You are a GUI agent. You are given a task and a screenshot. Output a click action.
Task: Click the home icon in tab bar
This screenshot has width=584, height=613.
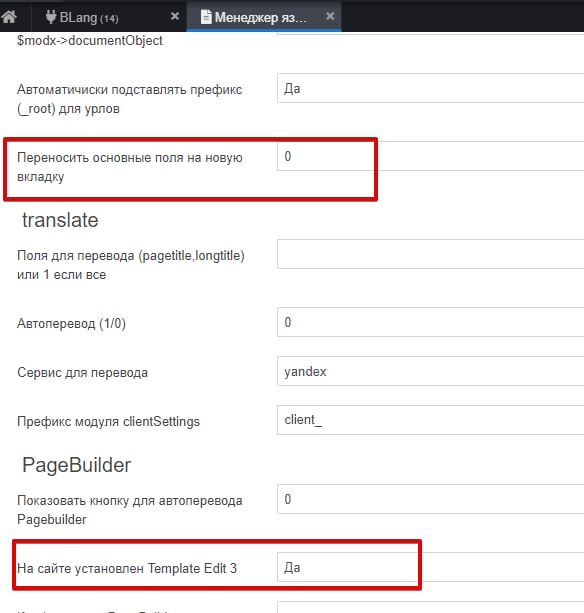(9, 17)
